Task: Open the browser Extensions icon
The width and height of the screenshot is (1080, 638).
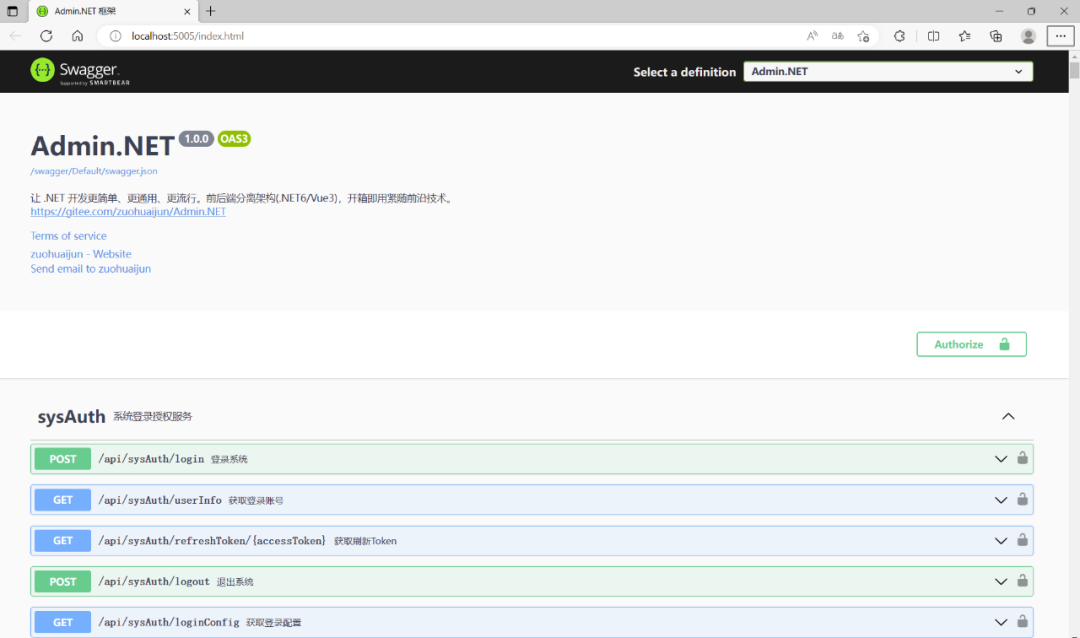Action: pos(900,36)
